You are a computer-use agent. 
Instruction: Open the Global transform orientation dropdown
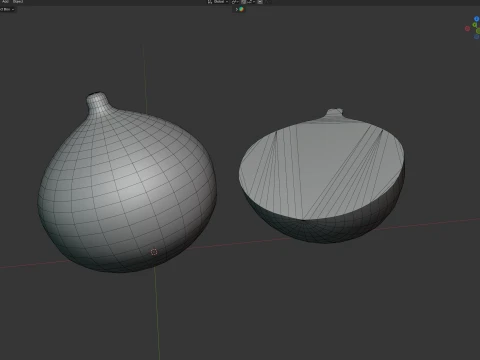pyautogui.click(x=218, y=2)
